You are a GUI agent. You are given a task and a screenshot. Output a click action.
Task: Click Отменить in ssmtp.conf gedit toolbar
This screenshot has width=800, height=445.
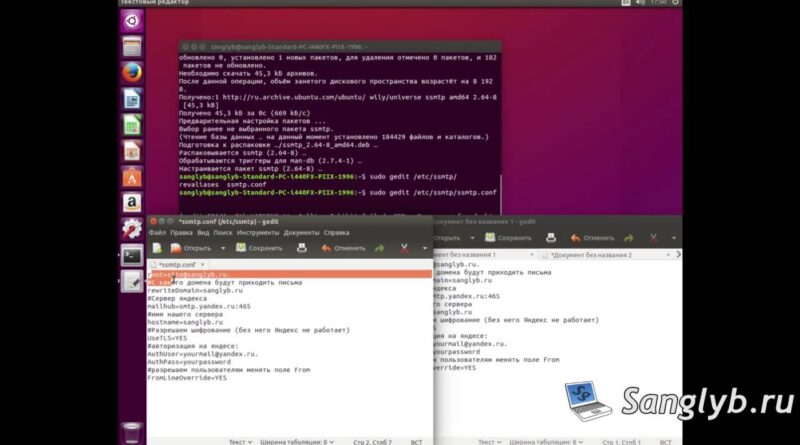(x=343, y=248)
